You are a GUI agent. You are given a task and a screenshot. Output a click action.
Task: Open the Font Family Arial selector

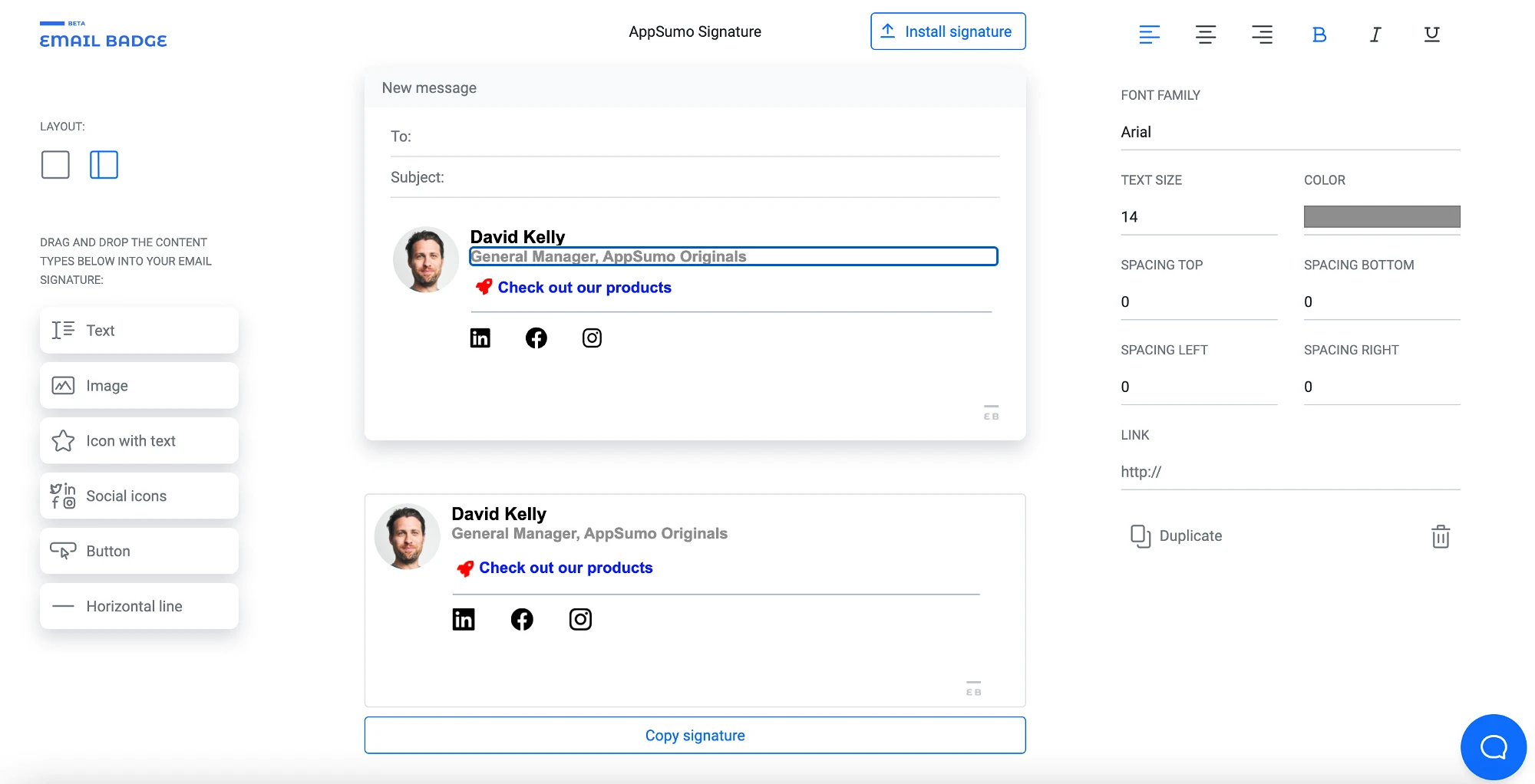[1290, 132]
